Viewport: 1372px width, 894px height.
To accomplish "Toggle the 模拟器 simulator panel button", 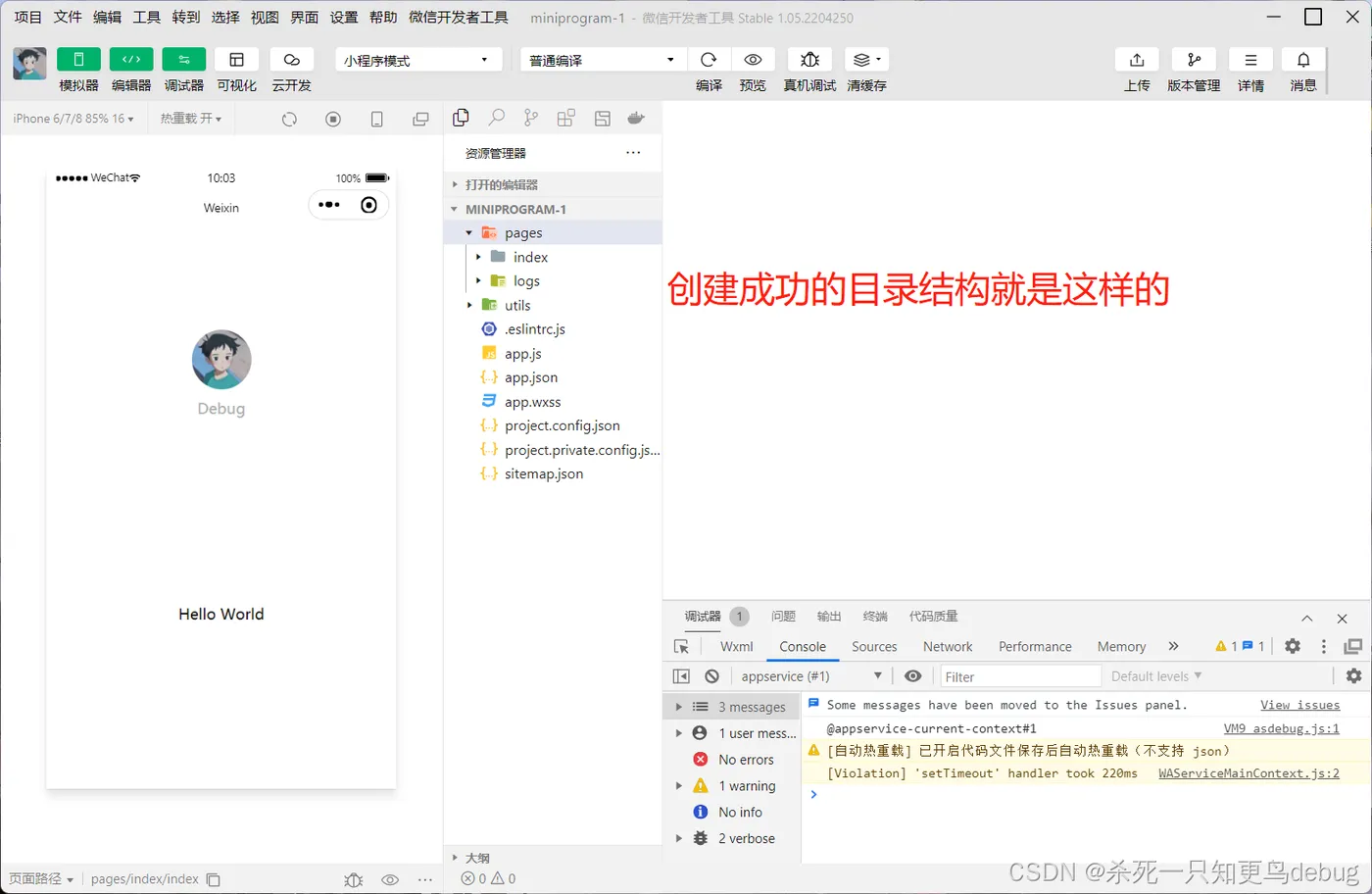I will (78, 60).
